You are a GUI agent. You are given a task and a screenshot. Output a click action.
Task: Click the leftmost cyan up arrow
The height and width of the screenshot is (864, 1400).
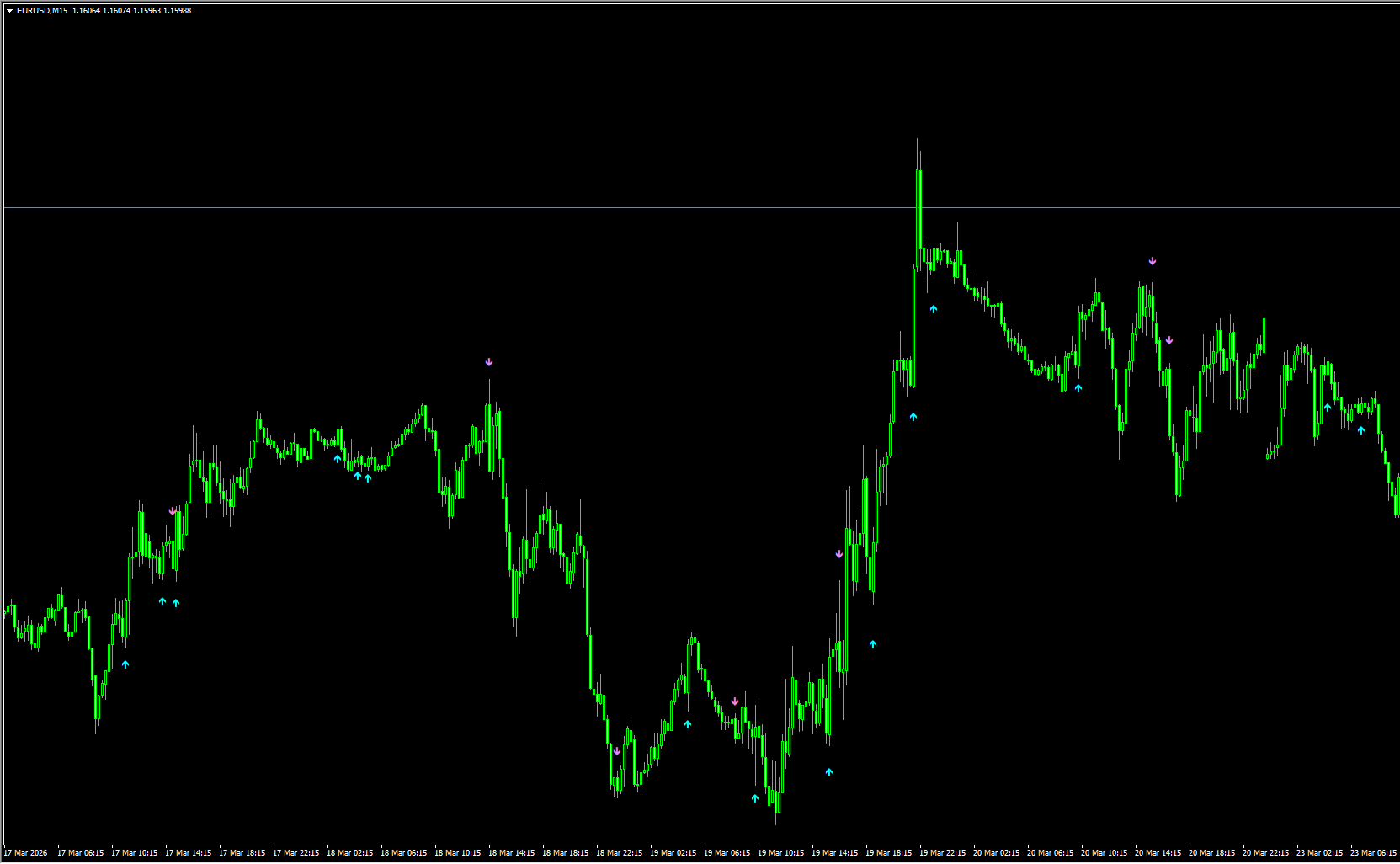125,664
